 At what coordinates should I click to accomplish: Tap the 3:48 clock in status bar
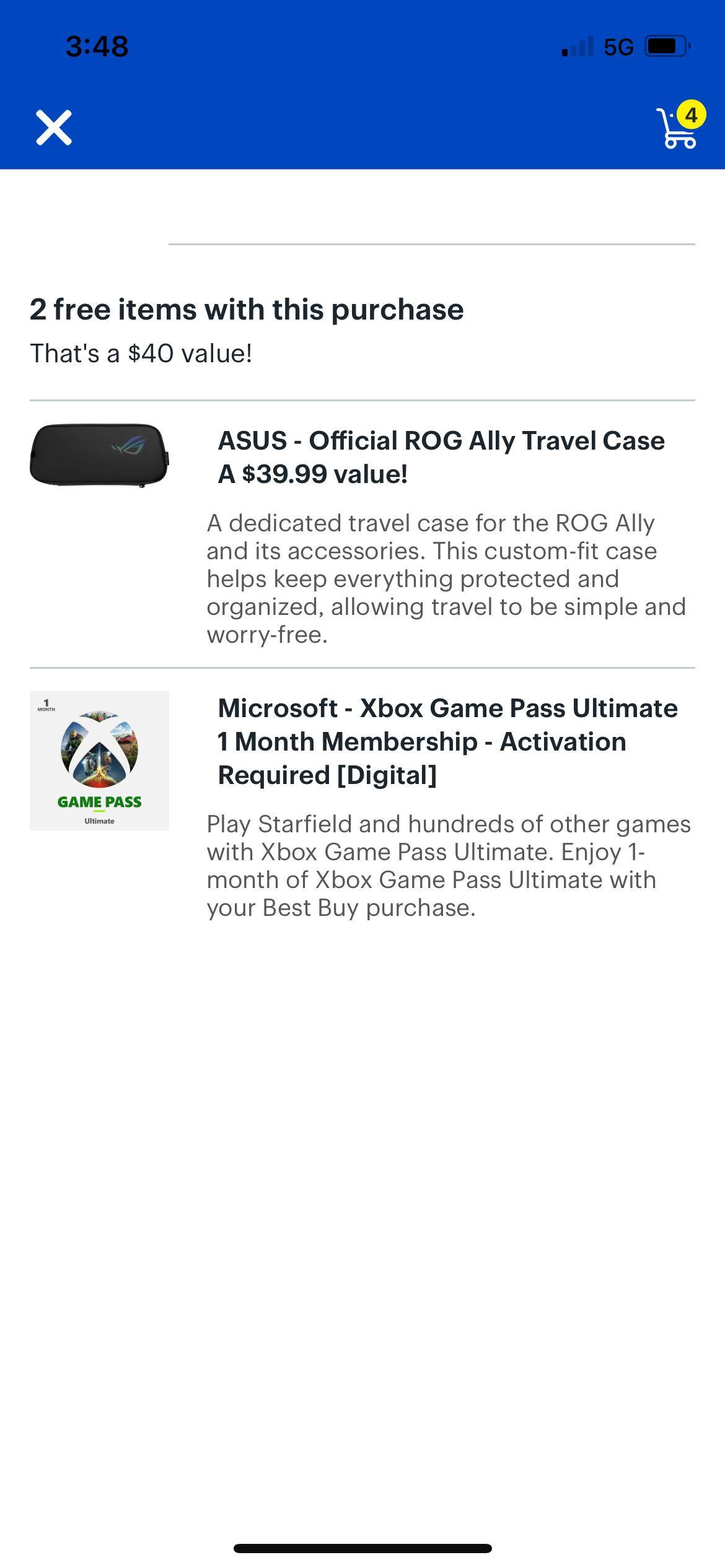[97, 46]
